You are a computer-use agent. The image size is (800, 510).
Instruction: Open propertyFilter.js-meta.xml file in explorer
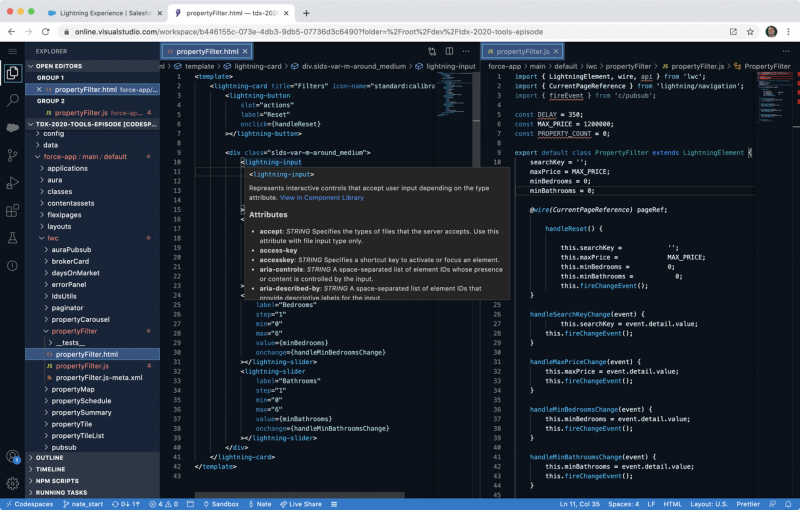tap(99, 378)
